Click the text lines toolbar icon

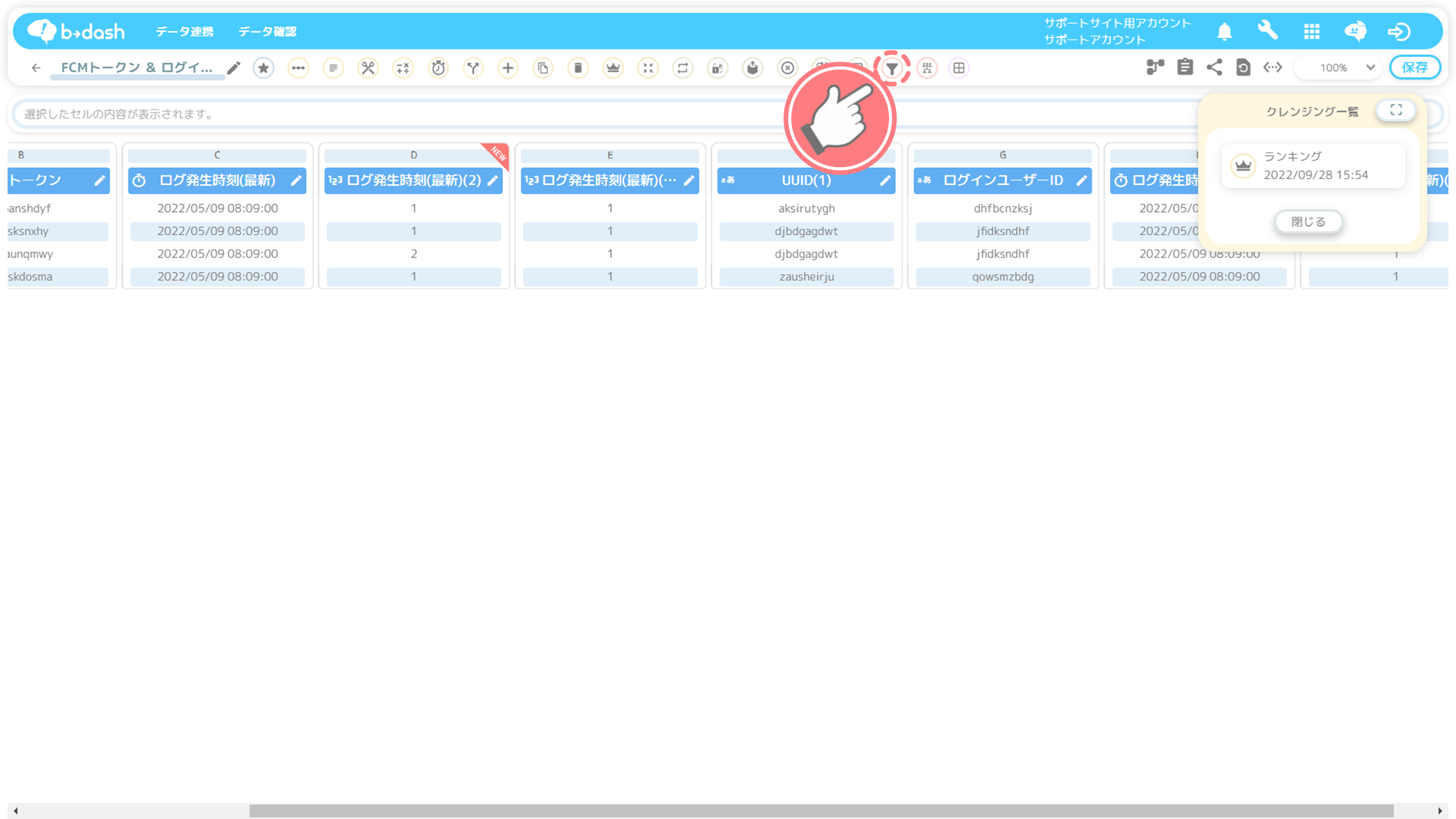[333, 68]
